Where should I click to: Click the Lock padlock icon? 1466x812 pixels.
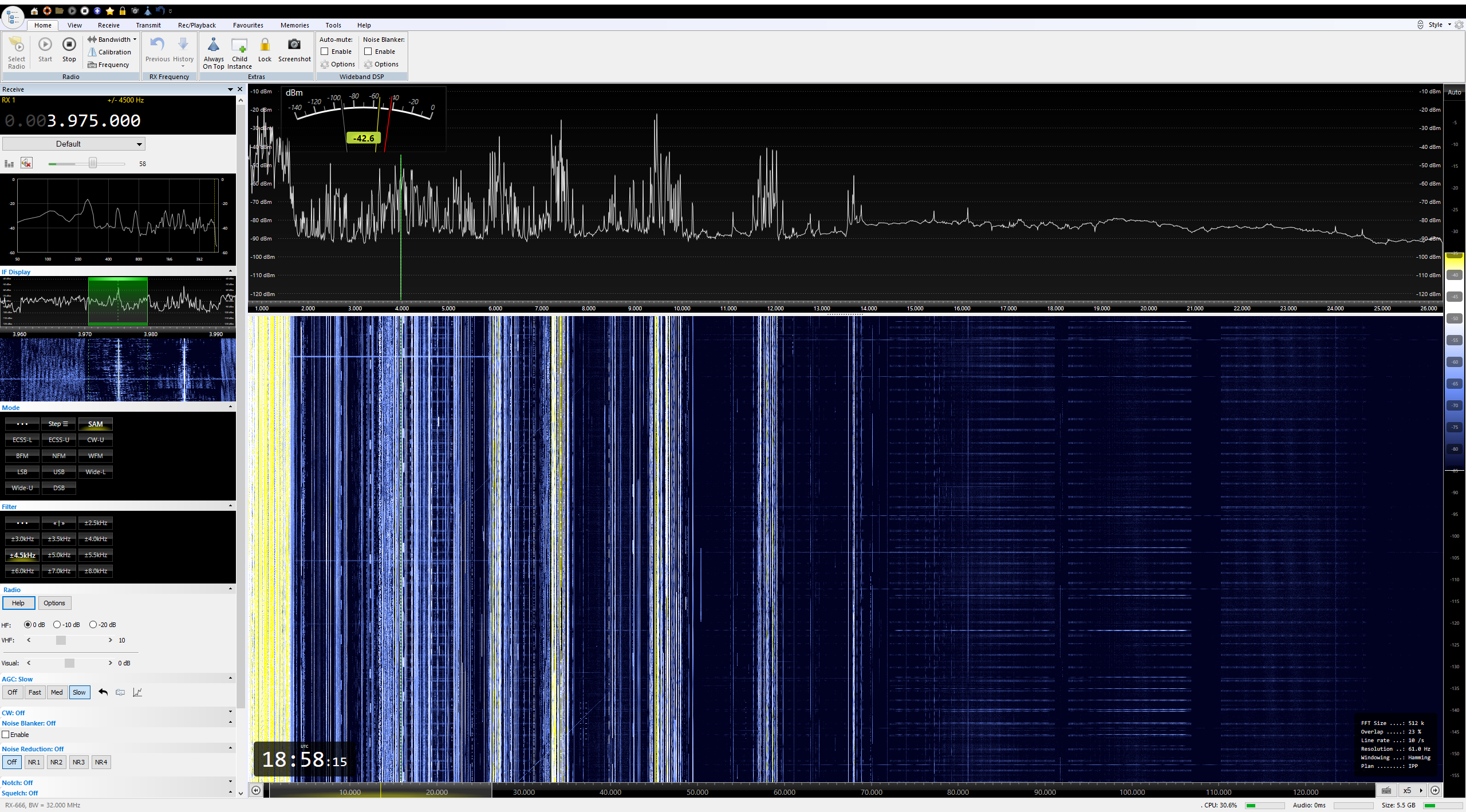265,45
